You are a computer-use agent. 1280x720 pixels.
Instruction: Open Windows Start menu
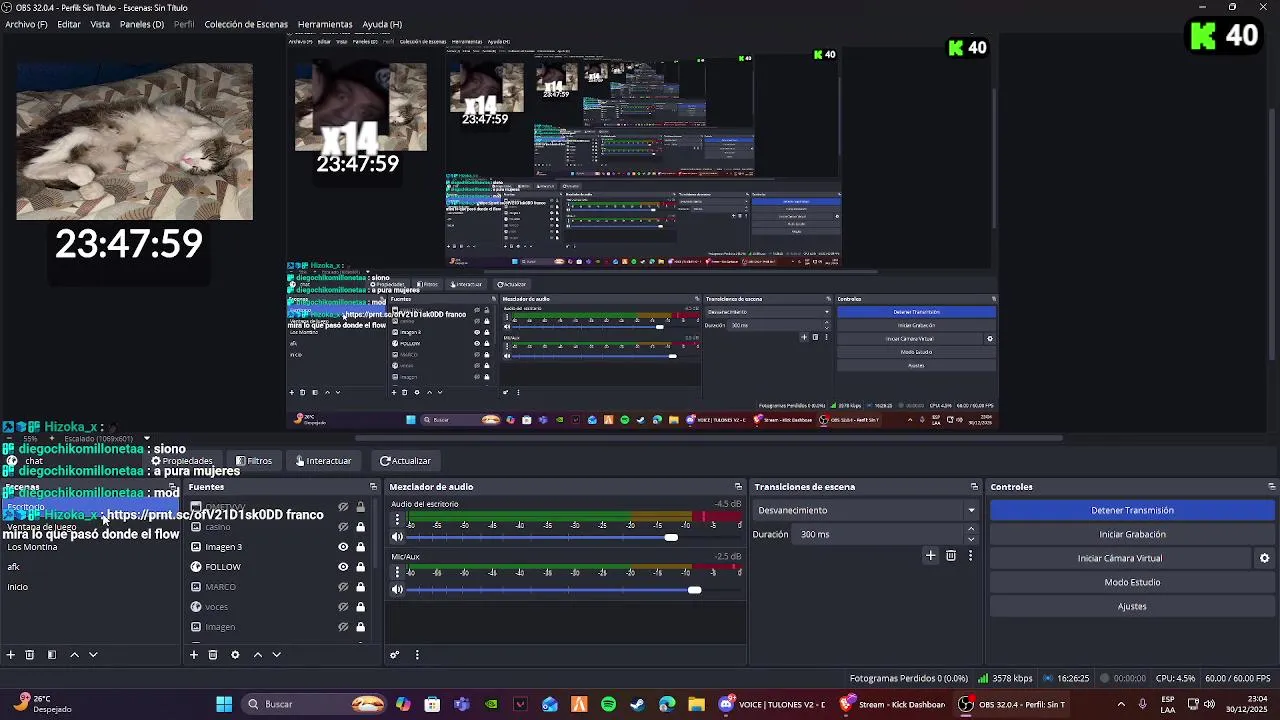pyautogui.click(x=224, y=704)
